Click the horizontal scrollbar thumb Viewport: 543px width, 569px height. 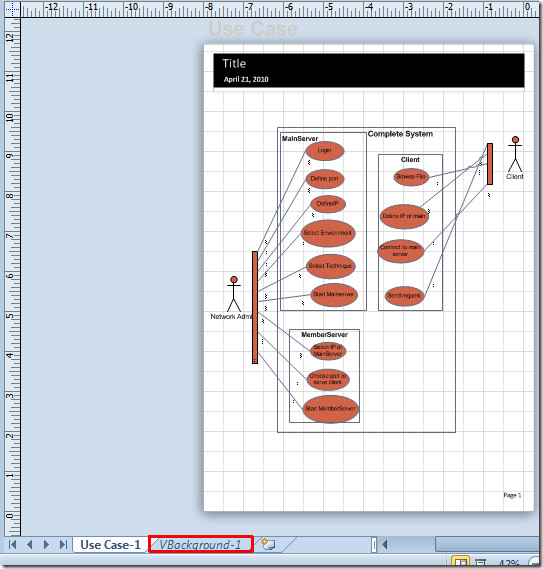click(x=487, y=544)
